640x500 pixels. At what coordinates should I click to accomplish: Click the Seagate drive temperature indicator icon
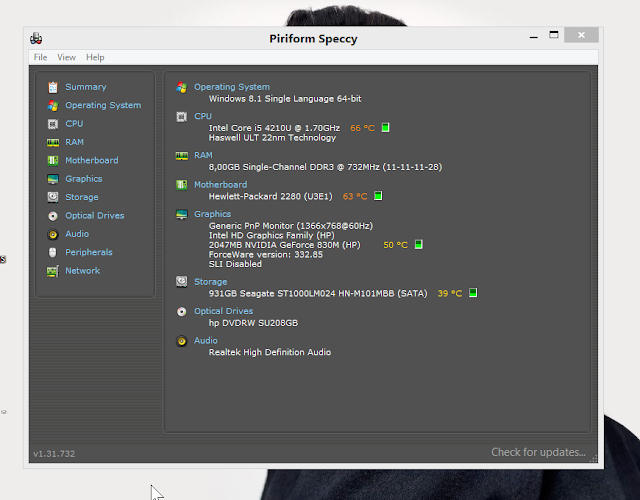[x=473, y=293]
